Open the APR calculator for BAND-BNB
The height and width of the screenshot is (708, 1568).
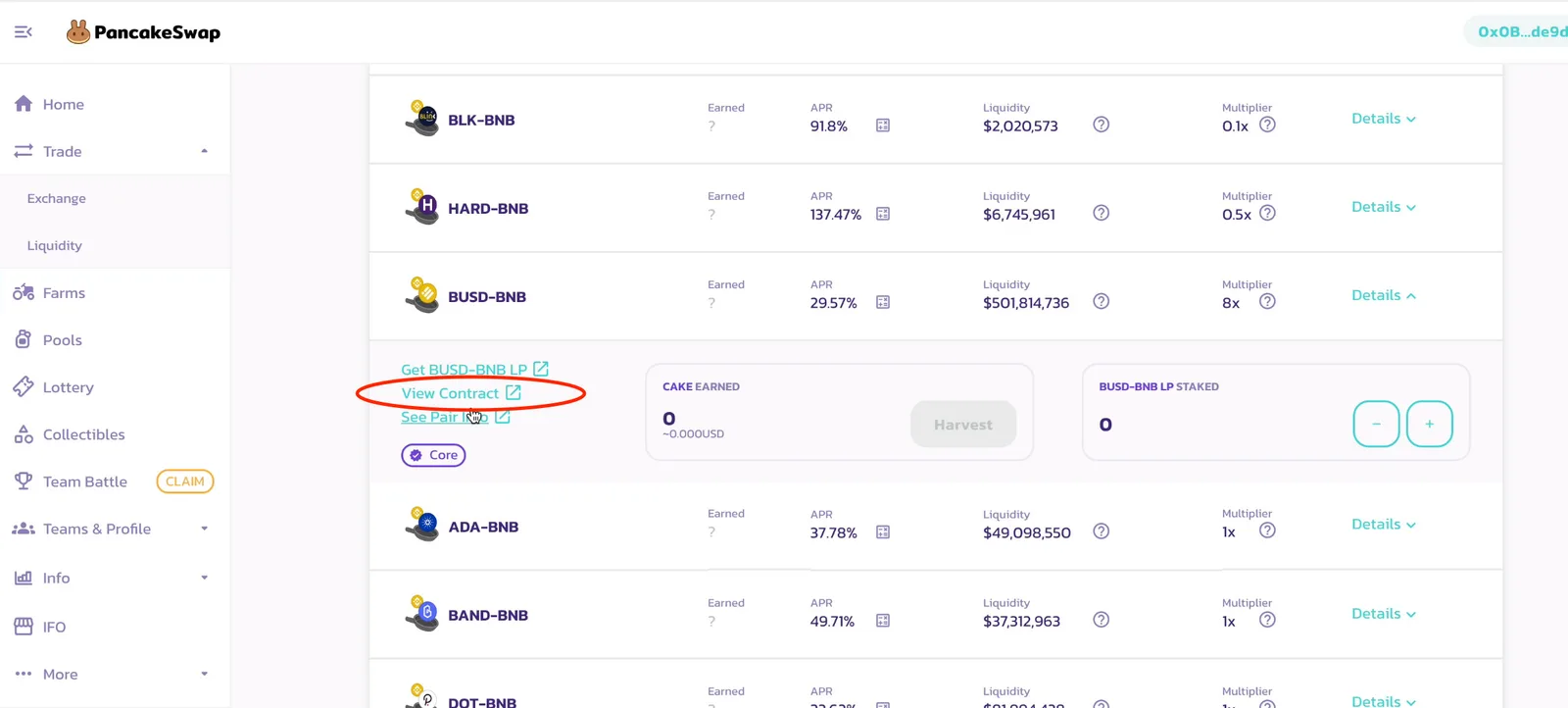pos(883,621)
